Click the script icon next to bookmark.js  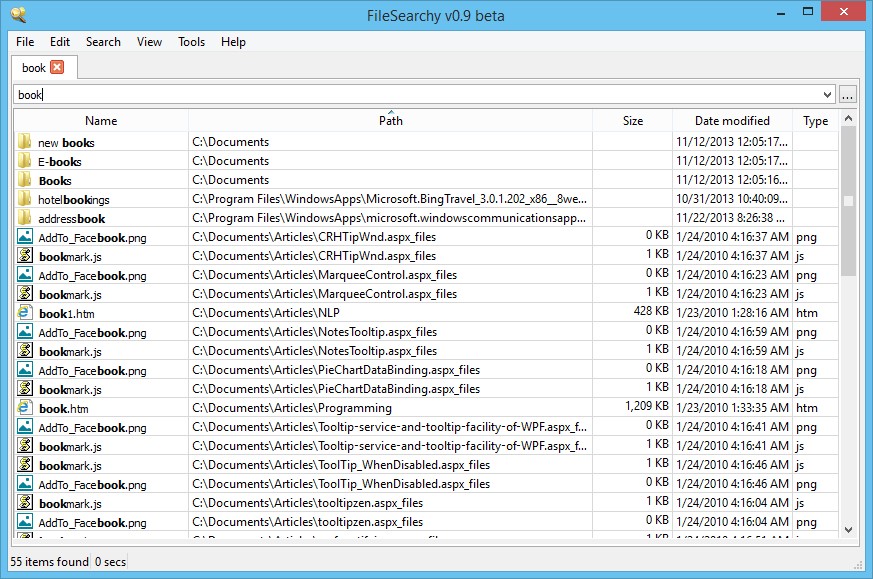click(x=24, y=256)
